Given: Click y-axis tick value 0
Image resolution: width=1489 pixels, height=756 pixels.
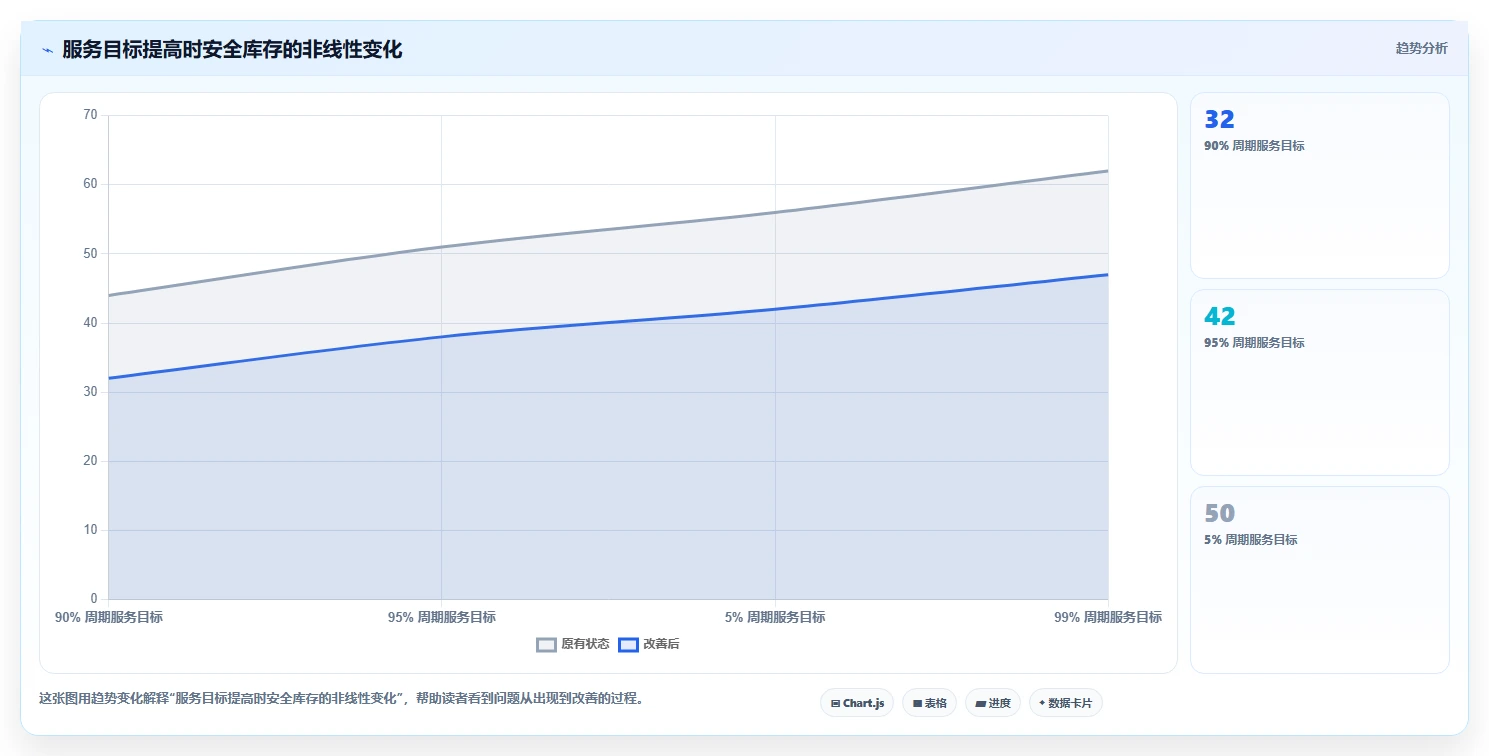Looking at the screenshot, I should click(x=94, y=599).
